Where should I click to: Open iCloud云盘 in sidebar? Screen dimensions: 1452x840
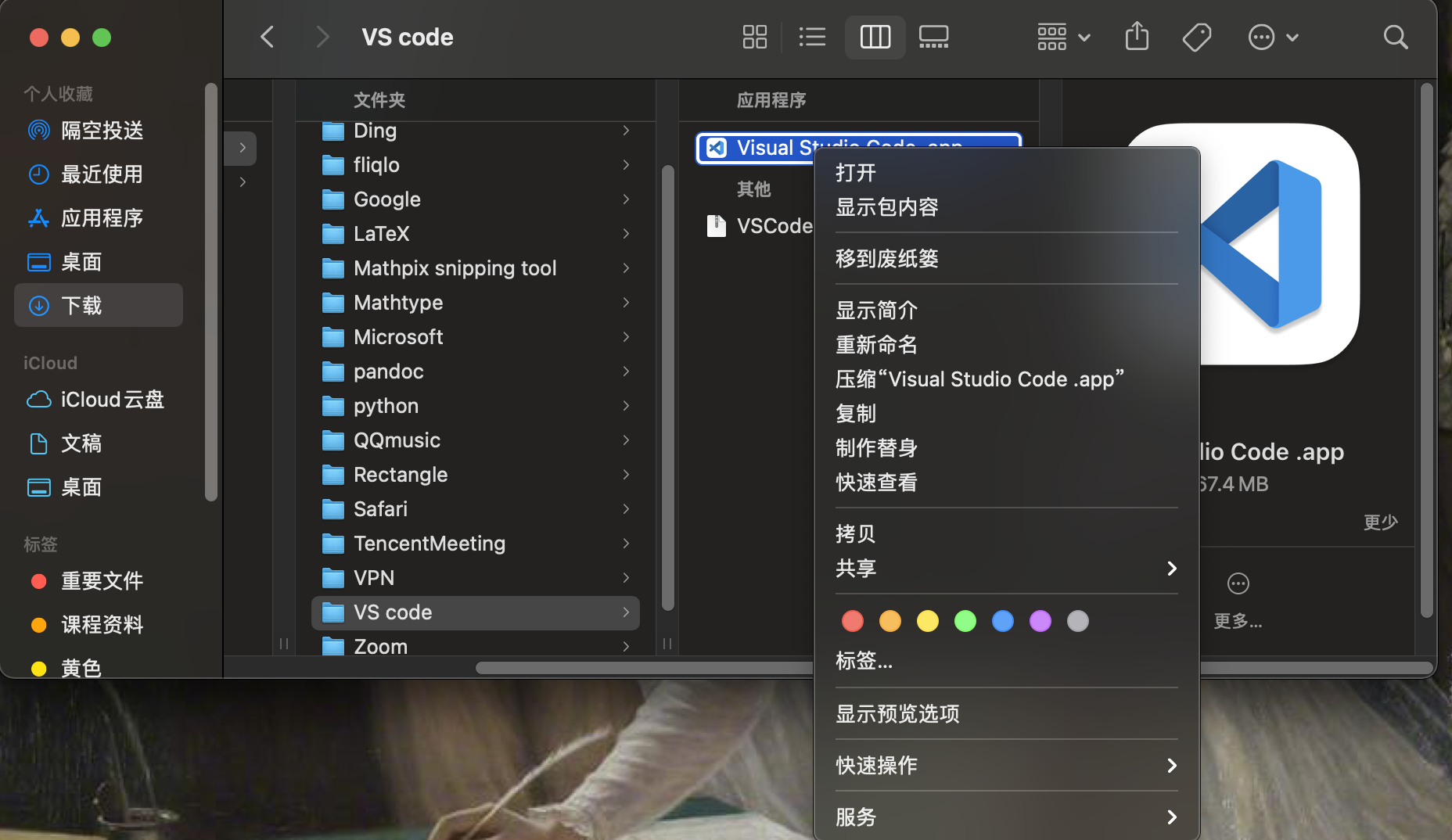[x=99, y=400]
